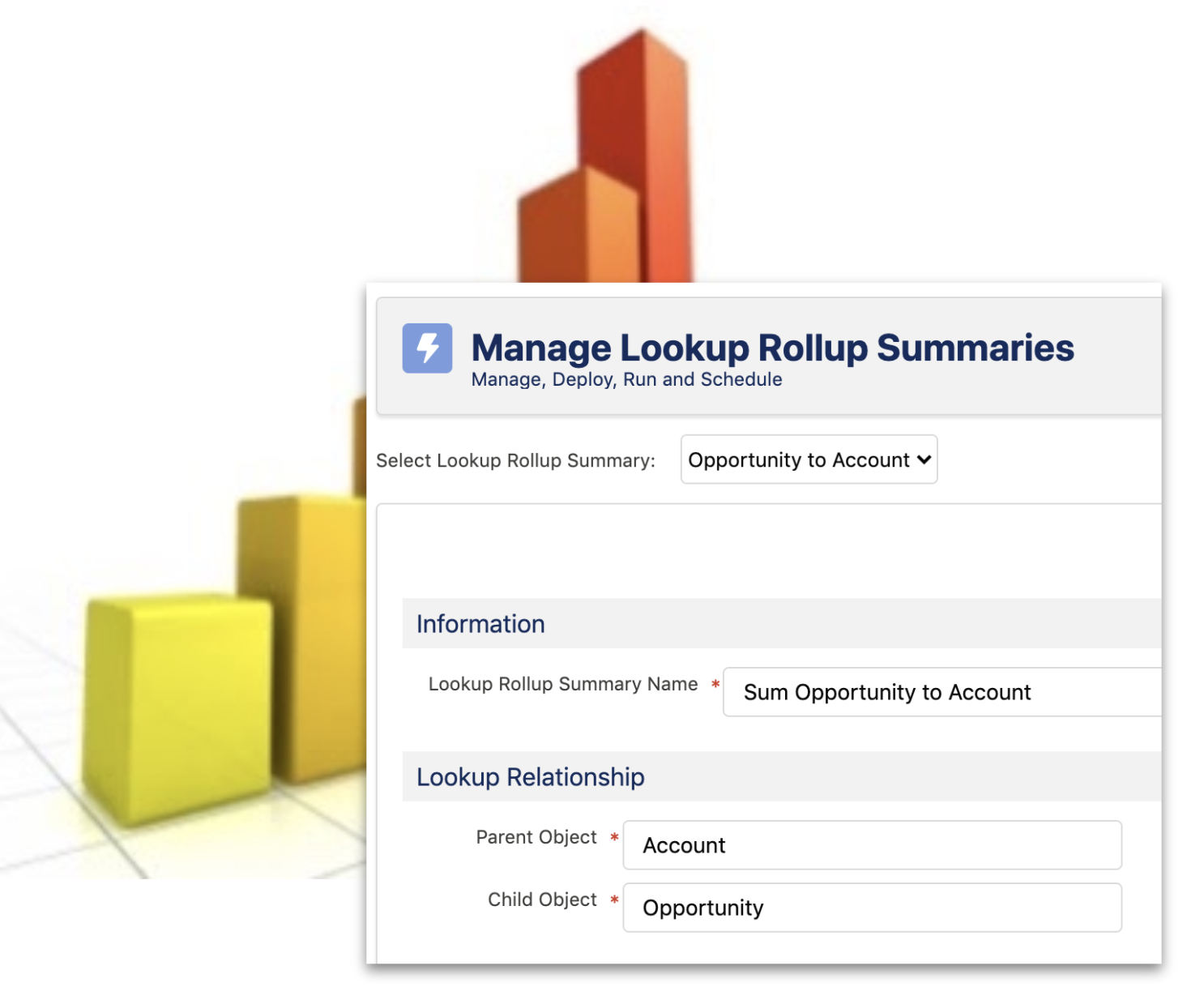Click the Select Lookup Rollup Summary label
The height and width of the screenshot is (1000, 1204).
[x=515, y=460]
